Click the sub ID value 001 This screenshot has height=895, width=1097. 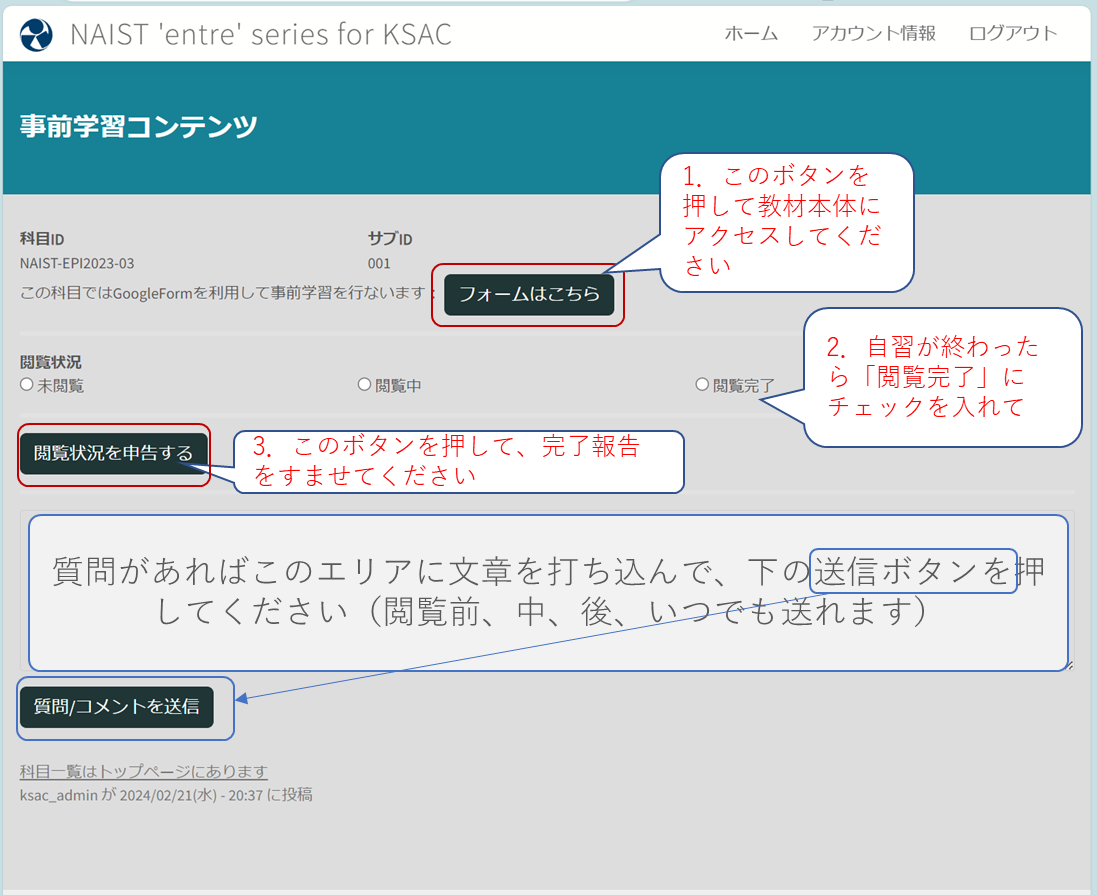tap(379, 264)
